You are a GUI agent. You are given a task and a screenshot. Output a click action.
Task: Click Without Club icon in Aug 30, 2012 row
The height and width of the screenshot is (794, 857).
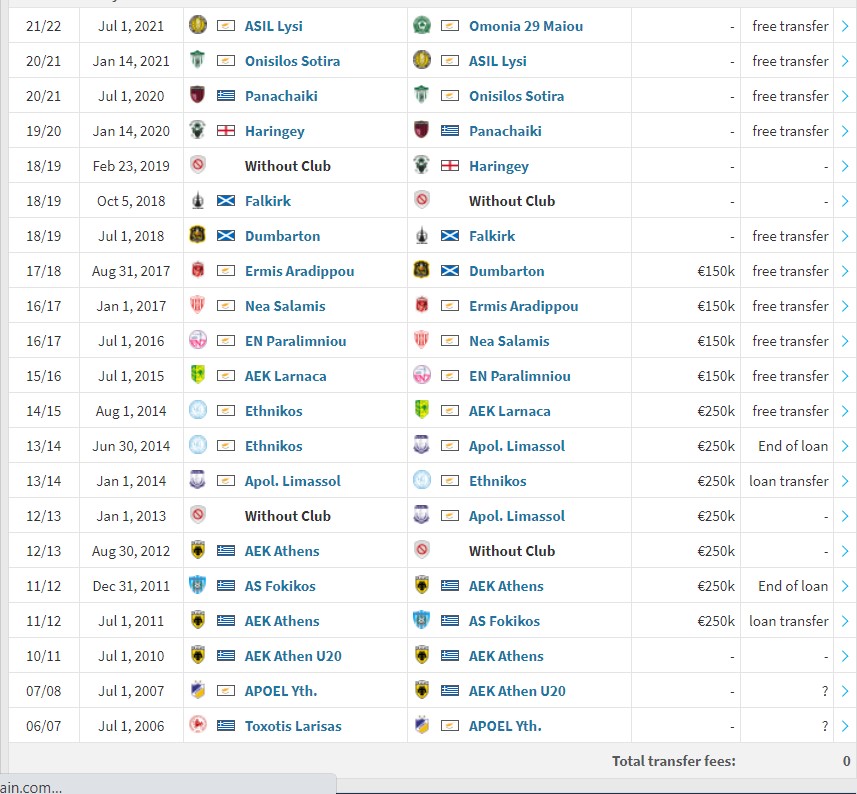click(422, 550)
